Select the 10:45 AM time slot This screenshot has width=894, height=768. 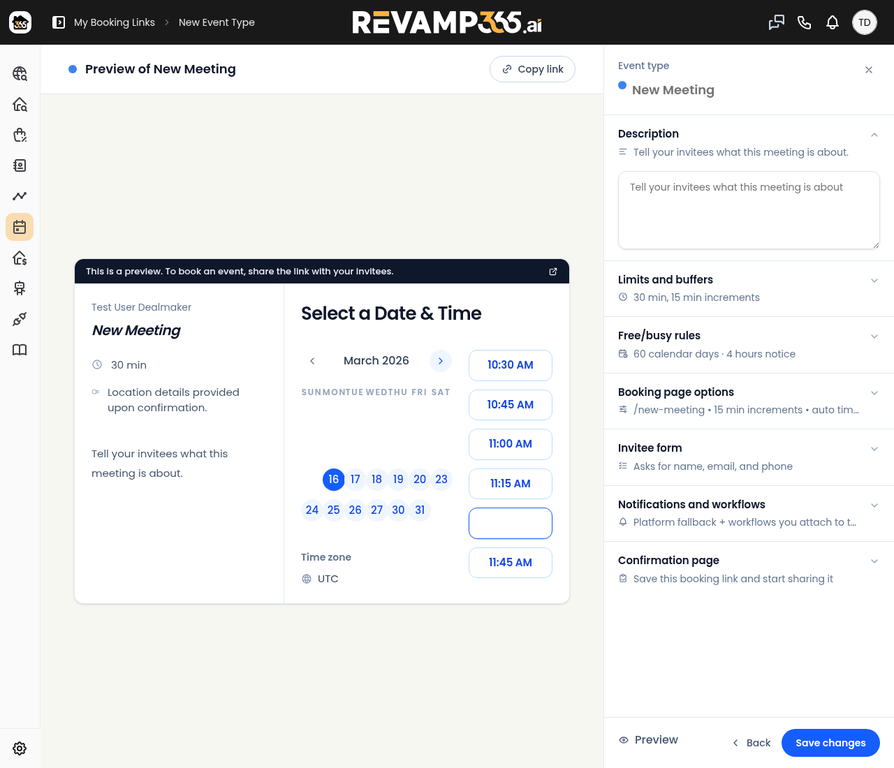click(510, 404)
